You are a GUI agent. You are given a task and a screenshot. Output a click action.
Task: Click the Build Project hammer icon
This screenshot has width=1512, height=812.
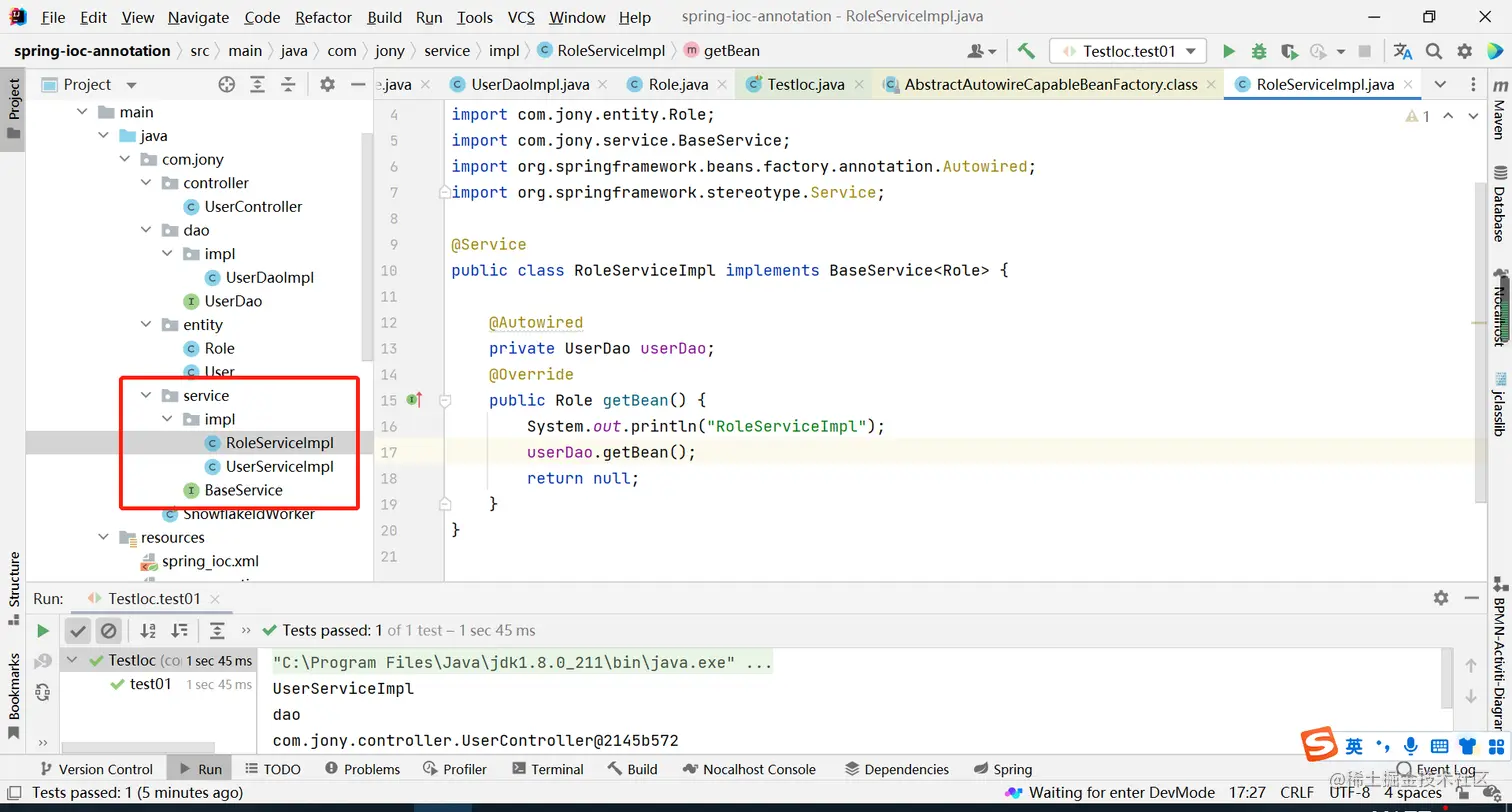pos(1026,51)
